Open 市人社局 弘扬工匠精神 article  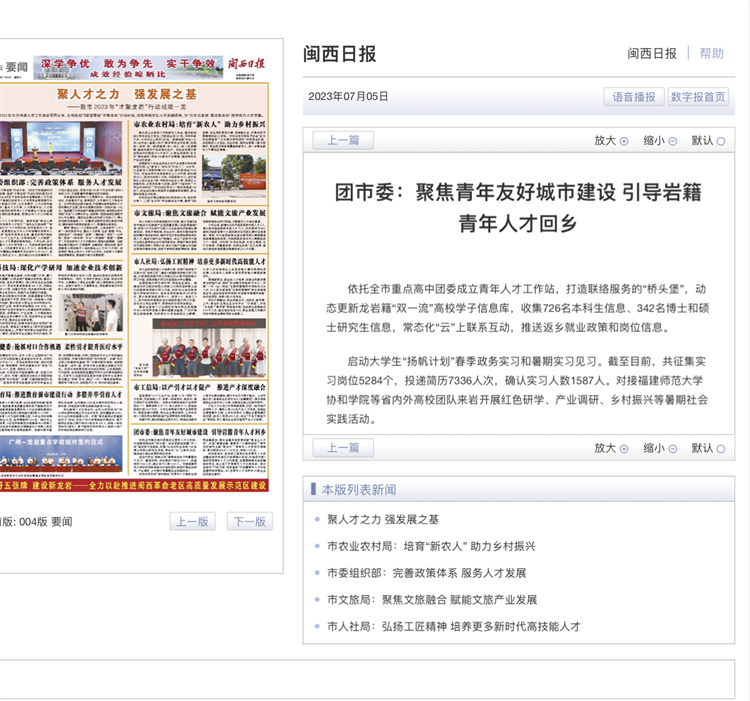pos(453,626)
